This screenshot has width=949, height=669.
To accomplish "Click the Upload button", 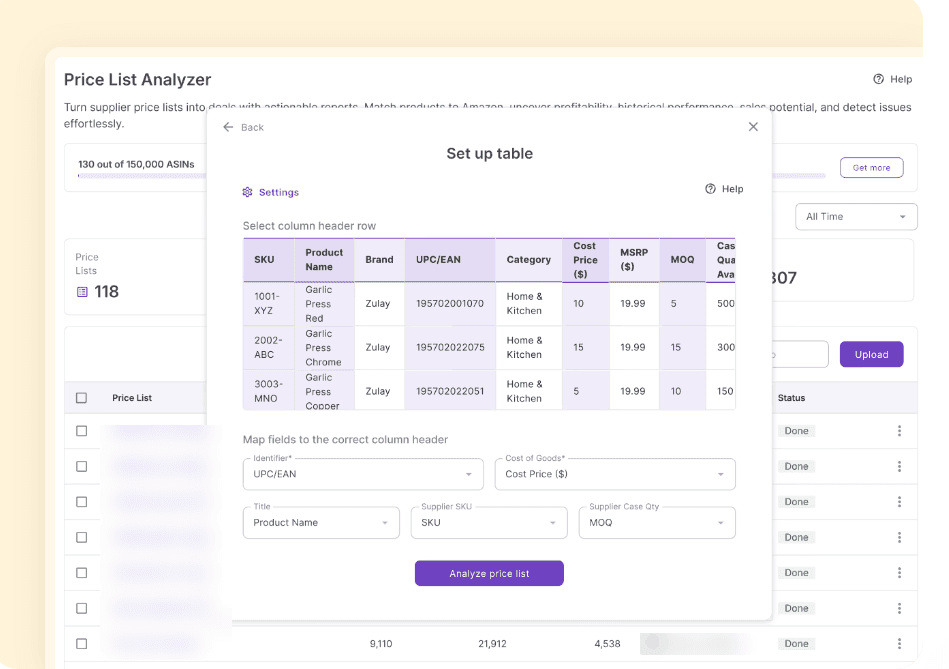I will tap(872, 354).
